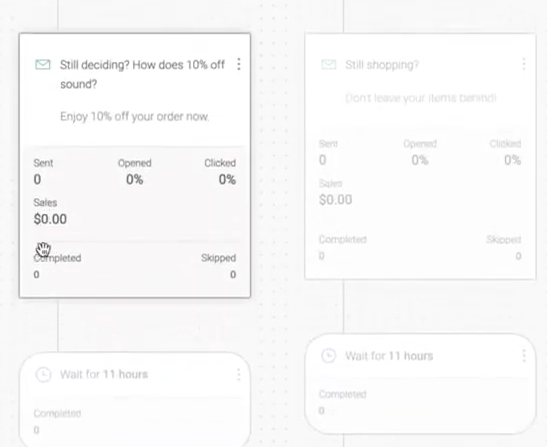Click Skipped count on 'Still deciding?' card
Image resolution: width=547 pixels, height=447 pixels.
[233, 275]
